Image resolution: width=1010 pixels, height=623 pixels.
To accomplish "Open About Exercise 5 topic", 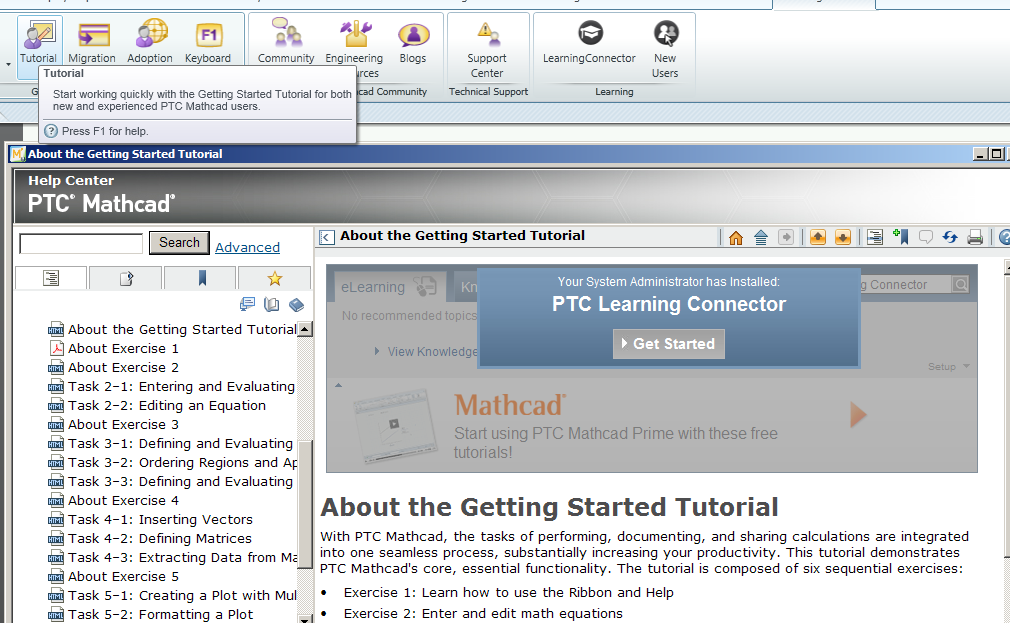I will pos(124,577).
